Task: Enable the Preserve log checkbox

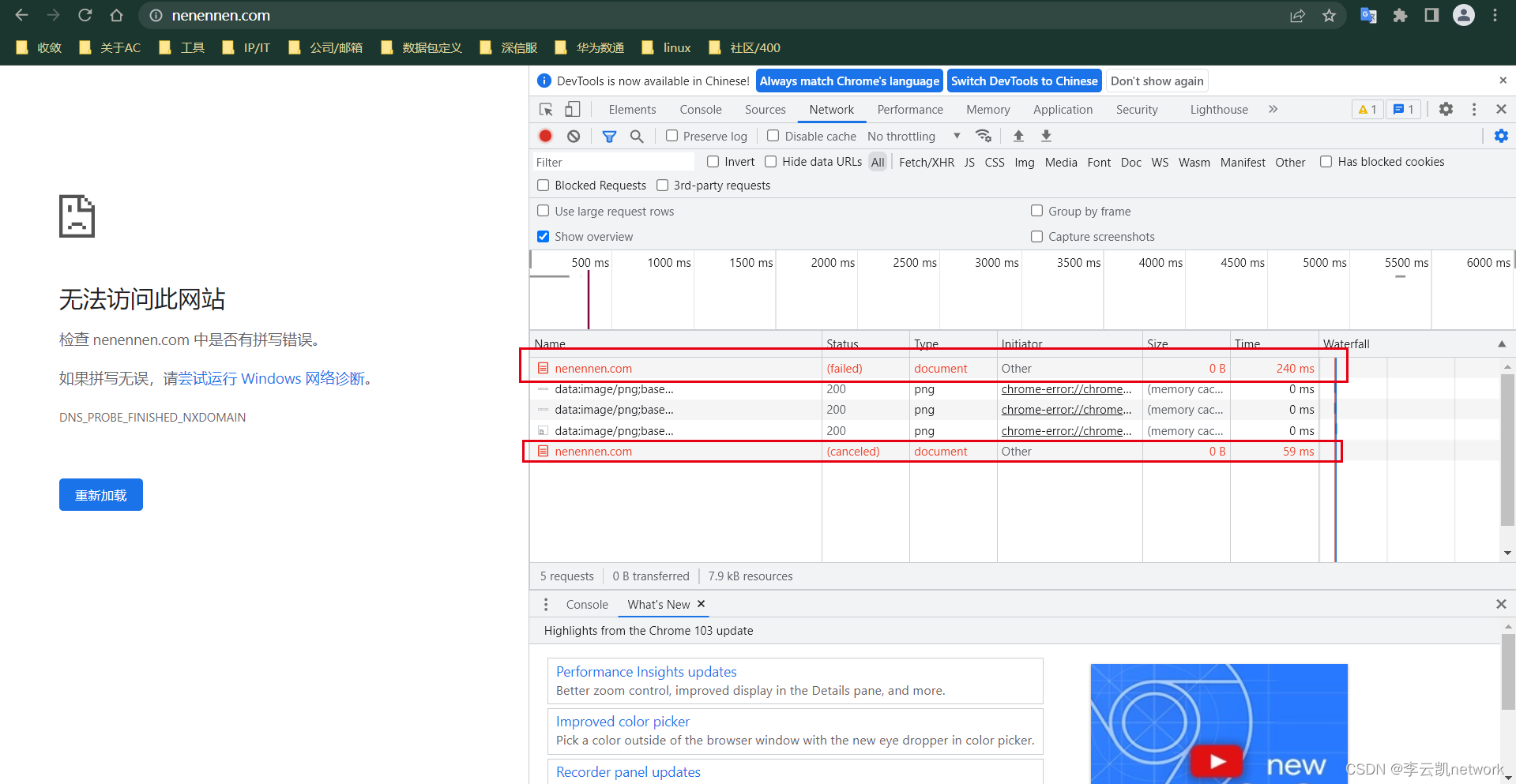Action: point(671,136)
